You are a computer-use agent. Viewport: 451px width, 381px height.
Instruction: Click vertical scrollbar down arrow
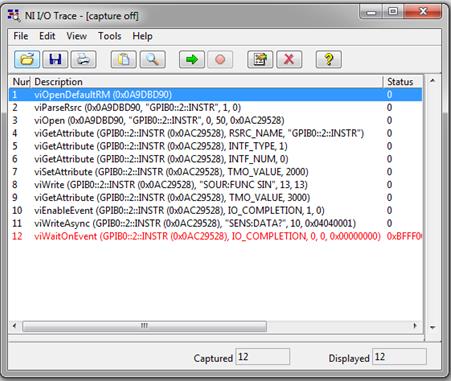[x=432, y=327]
